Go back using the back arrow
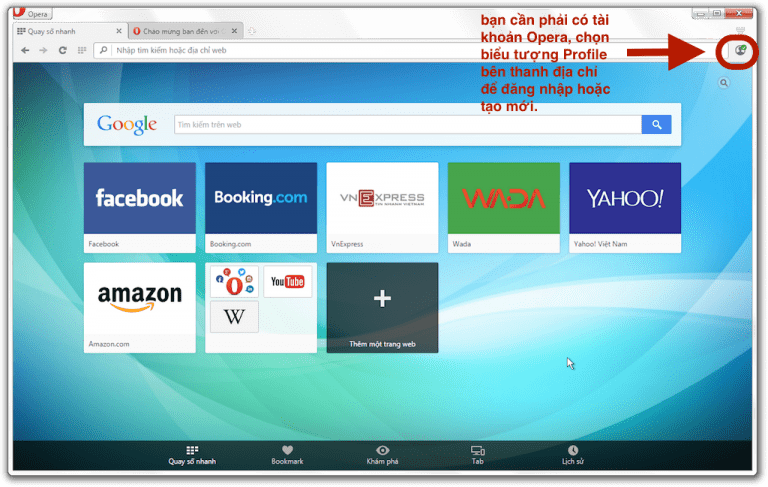 coord(25,50)
